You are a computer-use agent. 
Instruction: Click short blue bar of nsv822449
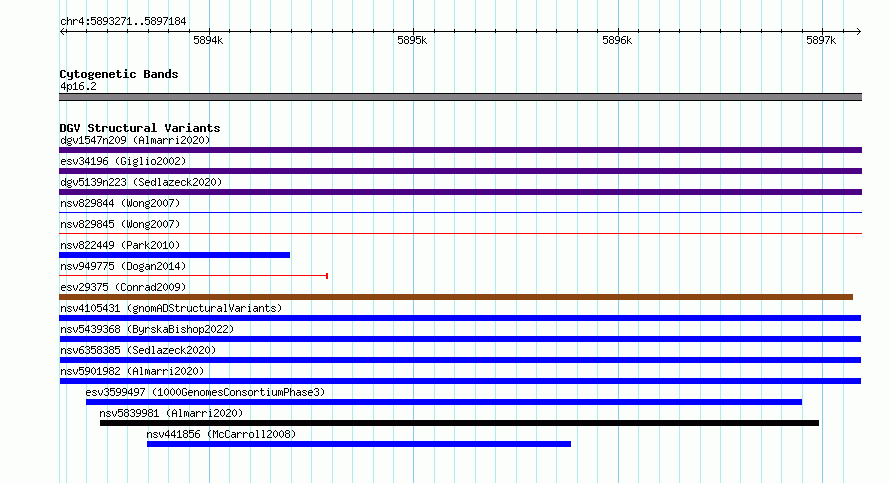click(x=174, y=255)
